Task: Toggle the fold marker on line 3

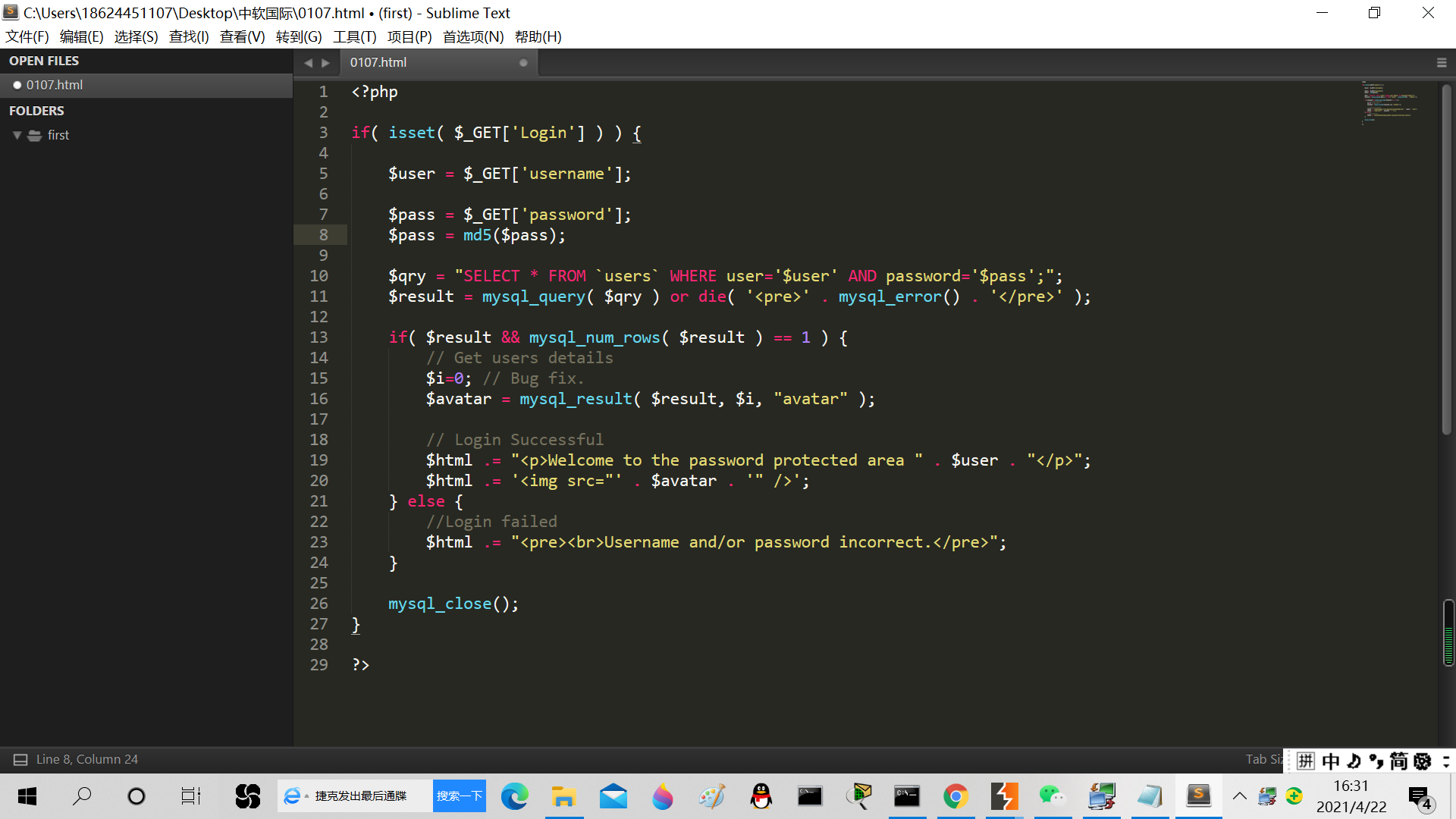Action: click(x=341, y=133)
